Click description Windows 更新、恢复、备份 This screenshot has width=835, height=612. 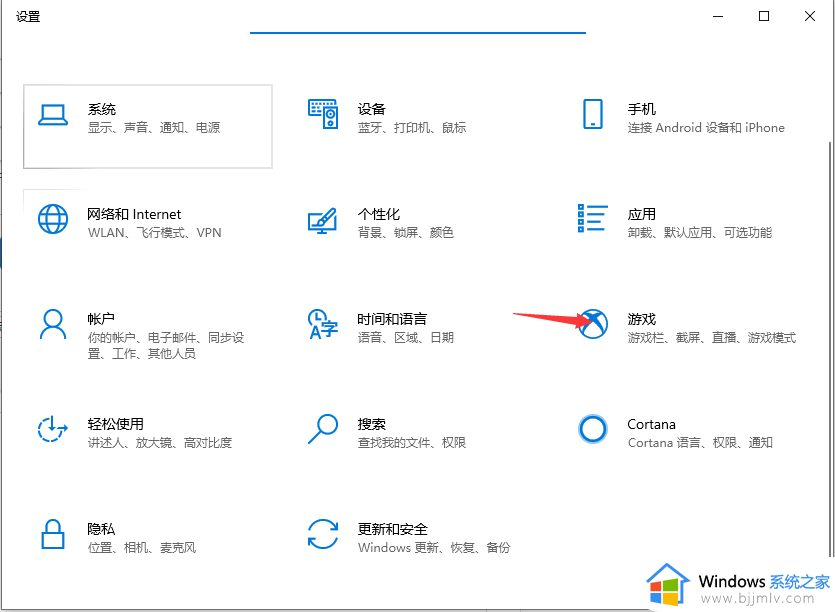434,548
